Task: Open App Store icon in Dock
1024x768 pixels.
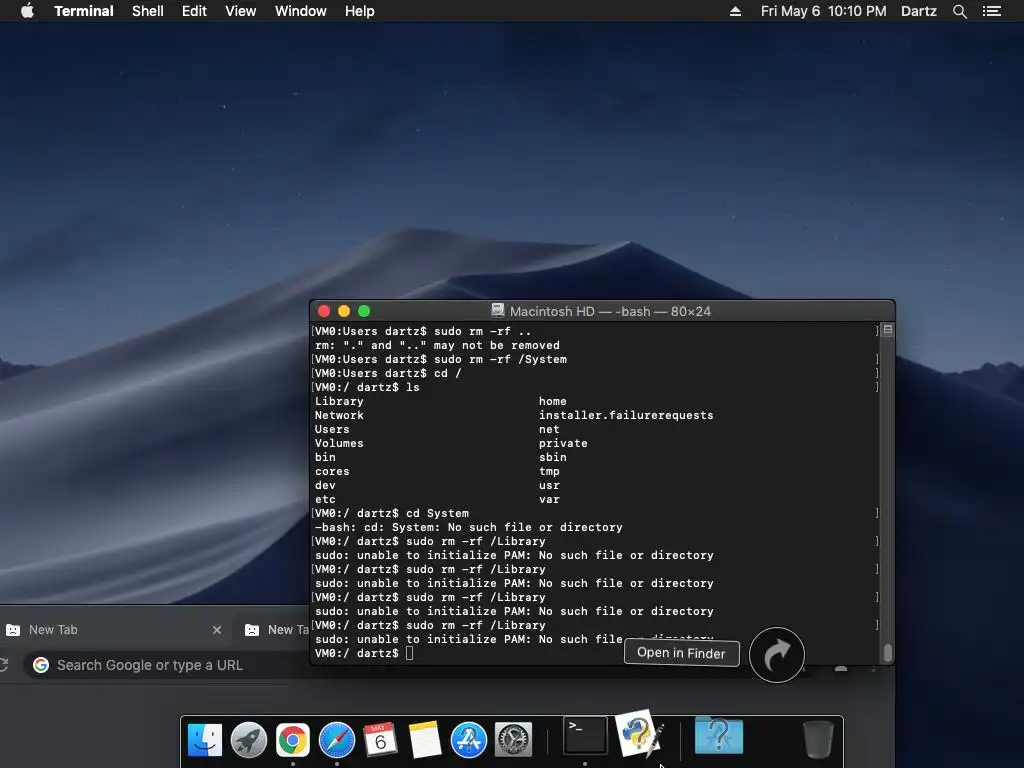Action: (x=468, y=740)
